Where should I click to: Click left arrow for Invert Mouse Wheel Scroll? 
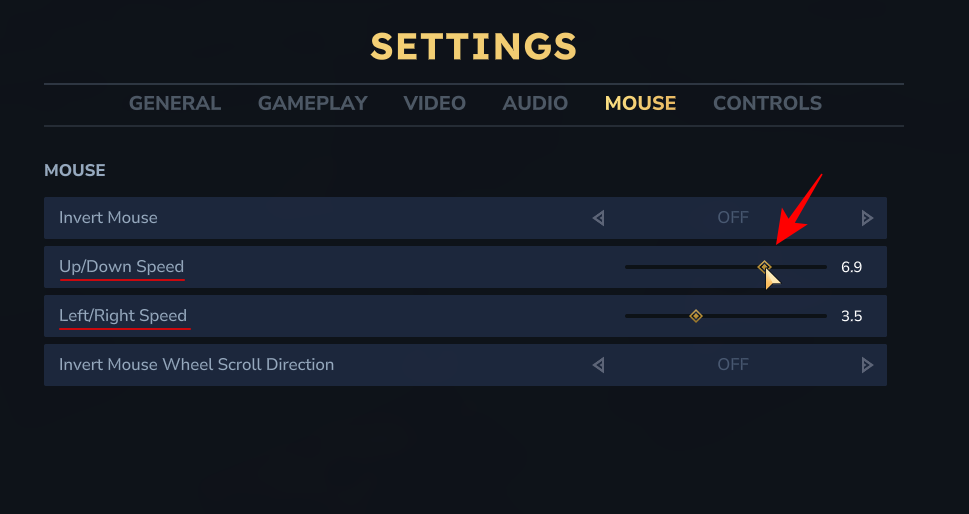[599, 365]
